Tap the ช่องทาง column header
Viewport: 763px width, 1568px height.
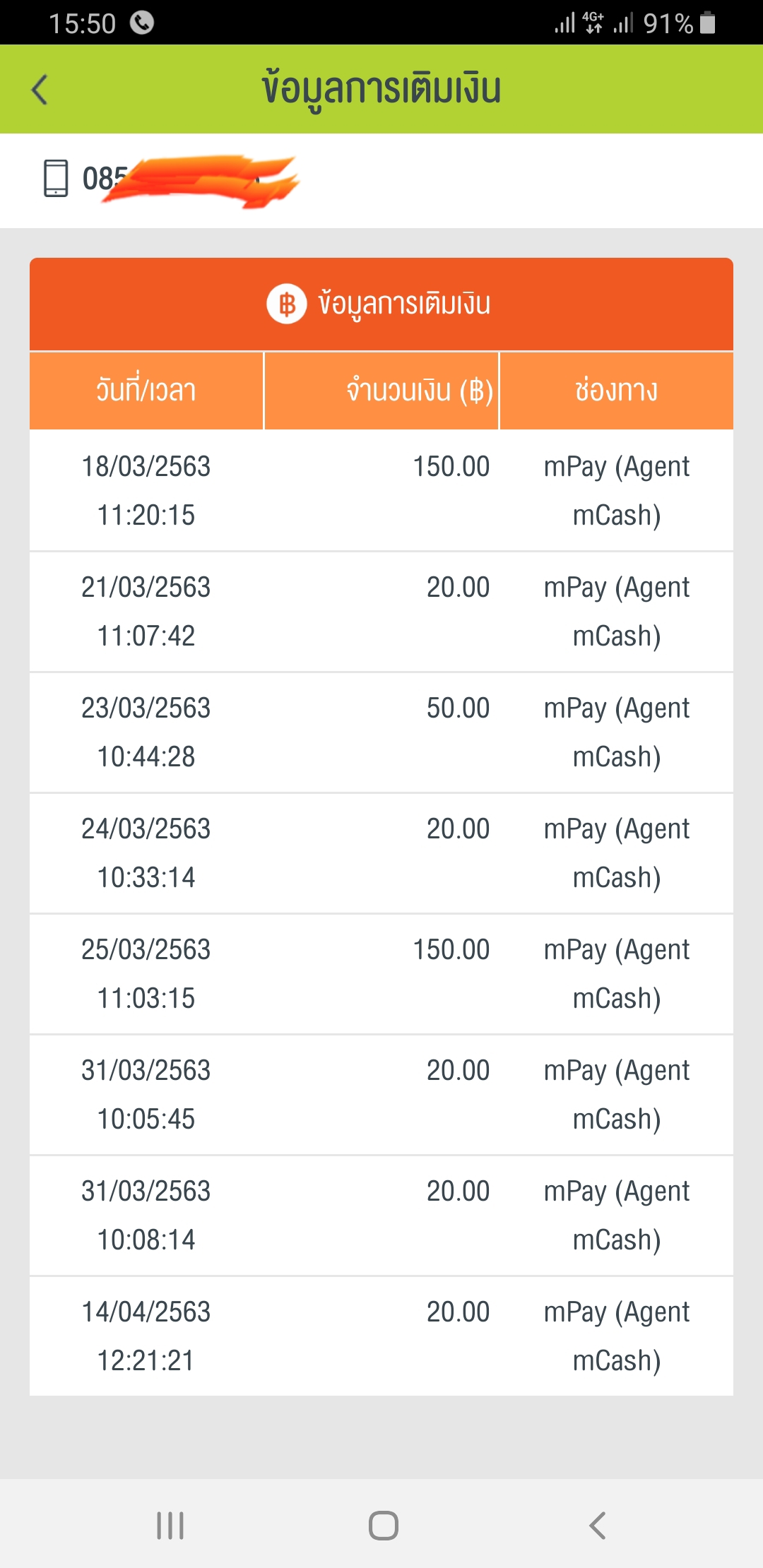[x=616, y=390]
